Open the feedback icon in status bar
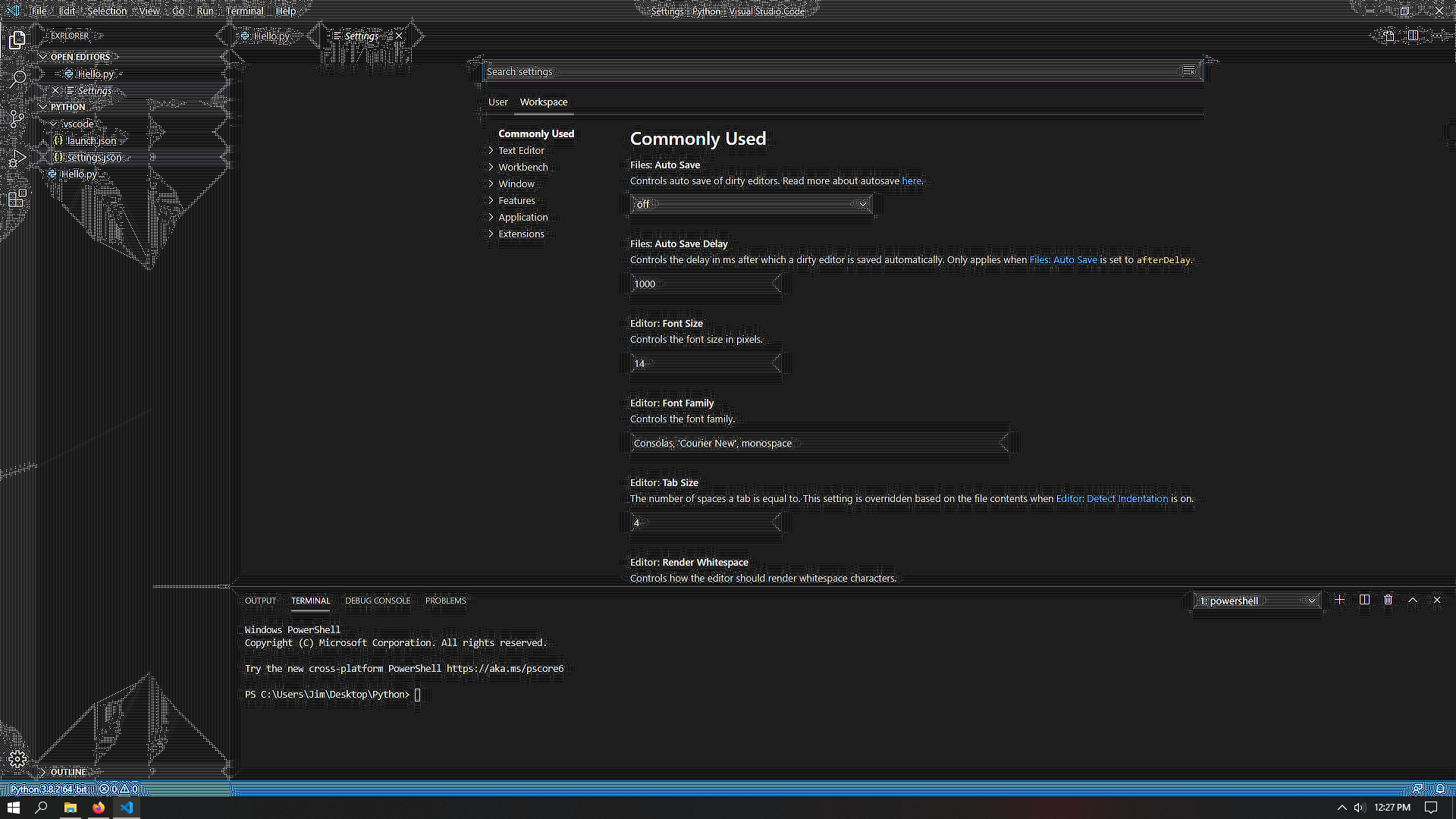Screen dimensions: 1456x819 (x=1417, y=789)
